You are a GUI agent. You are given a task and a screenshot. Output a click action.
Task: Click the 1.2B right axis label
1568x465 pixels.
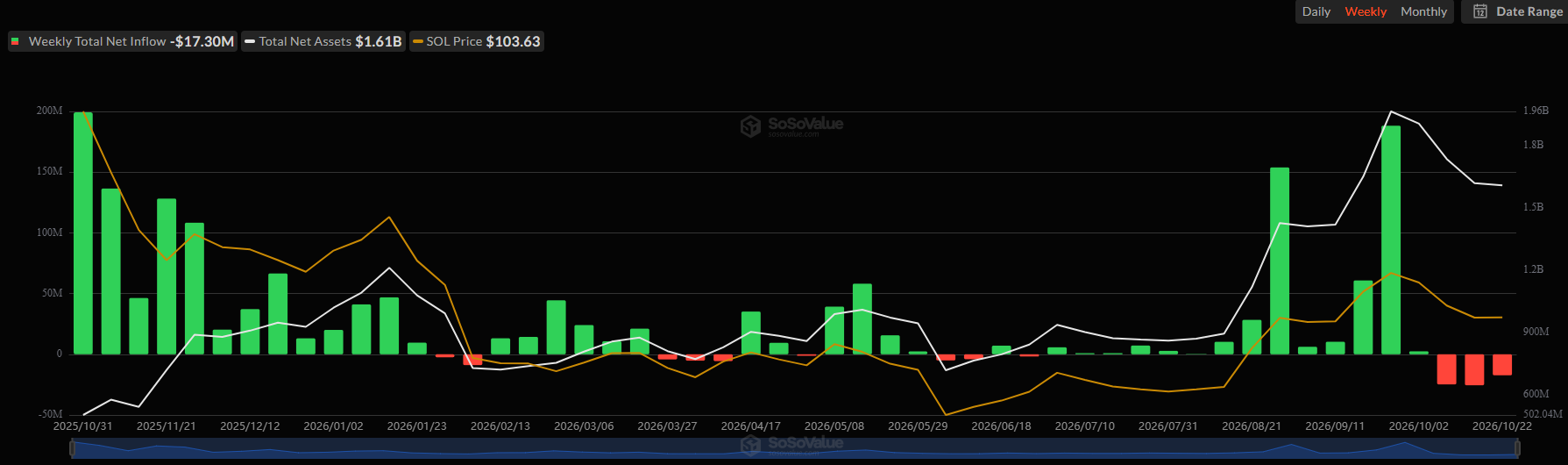point(1533,269)
